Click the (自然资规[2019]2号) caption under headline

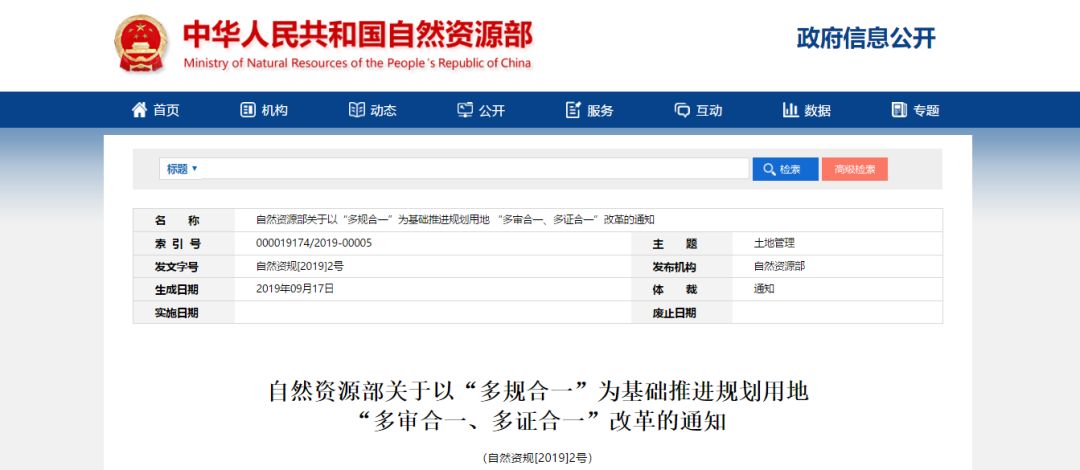(538, 458)
